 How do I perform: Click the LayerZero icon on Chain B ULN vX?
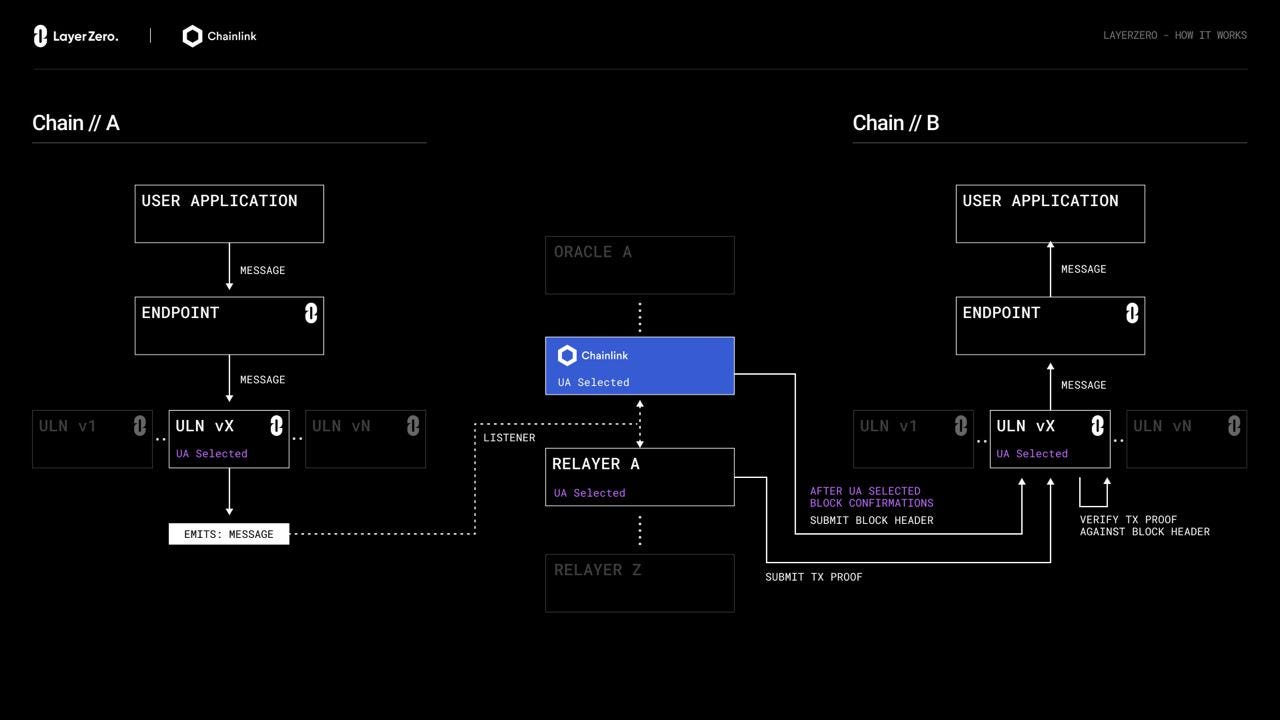pos(1097,426)
